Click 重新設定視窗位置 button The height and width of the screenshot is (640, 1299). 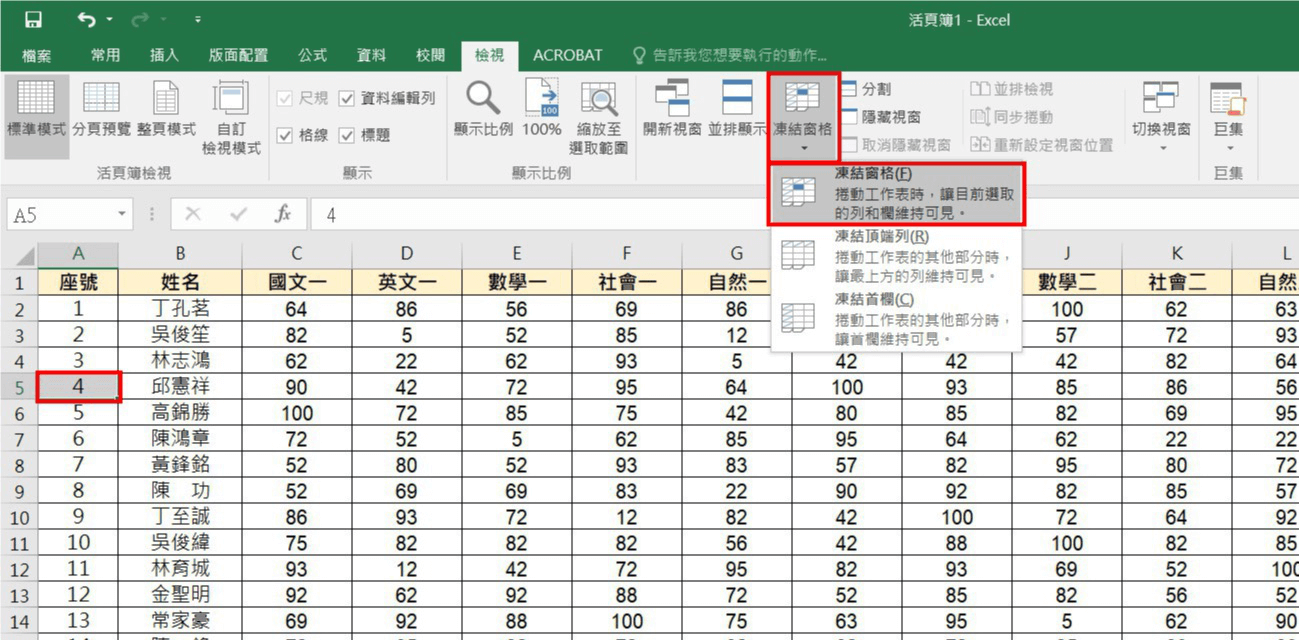coord(1041,145)
